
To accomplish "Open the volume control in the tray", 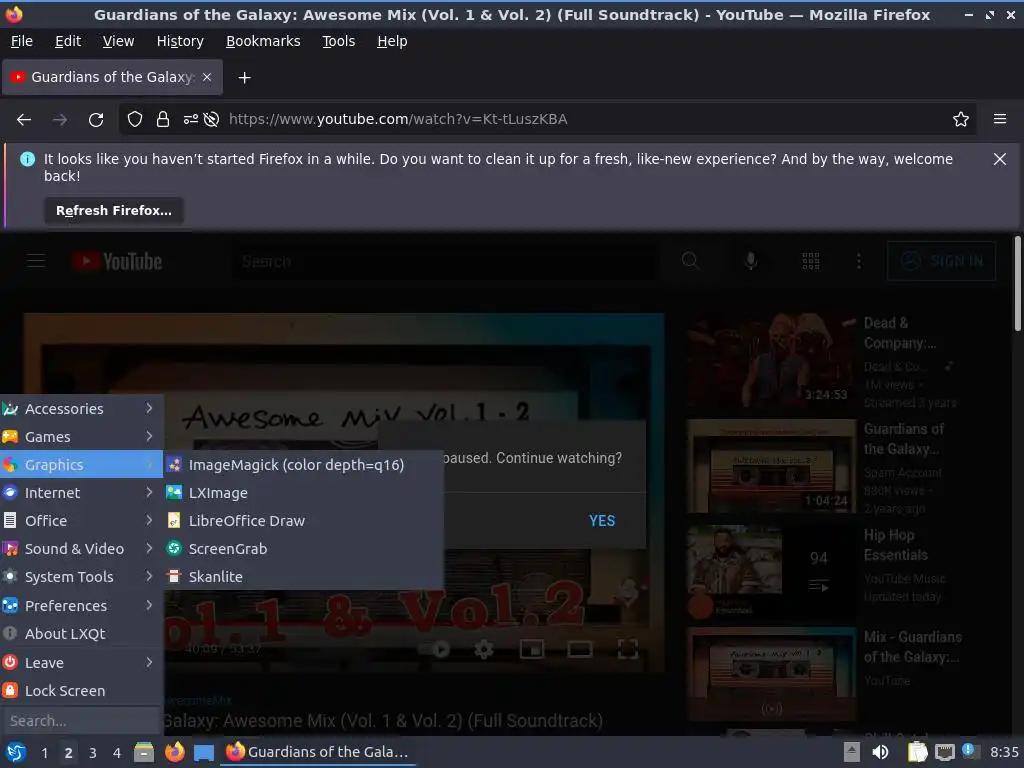I will tap(880, 752).
